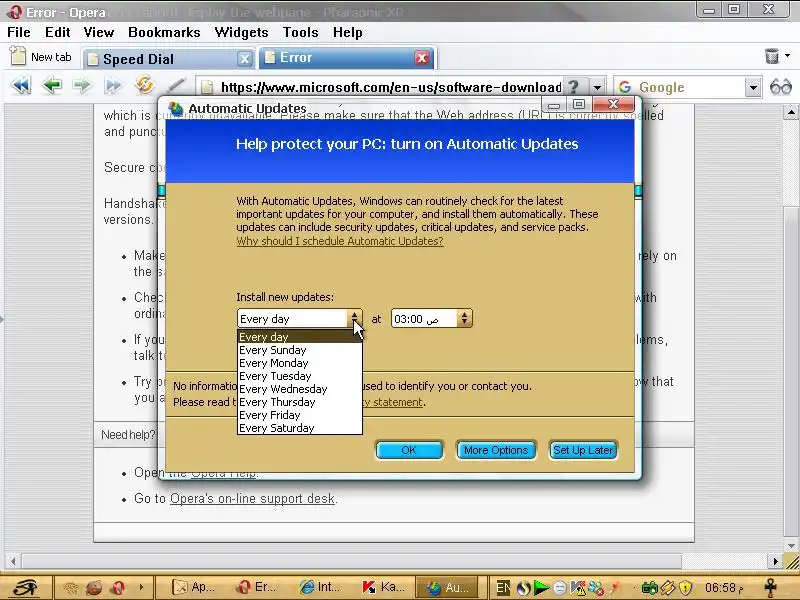Choose Every Tuesday in the list
Viewport: 800px width, 600px height.
click(x=300, y=376)
